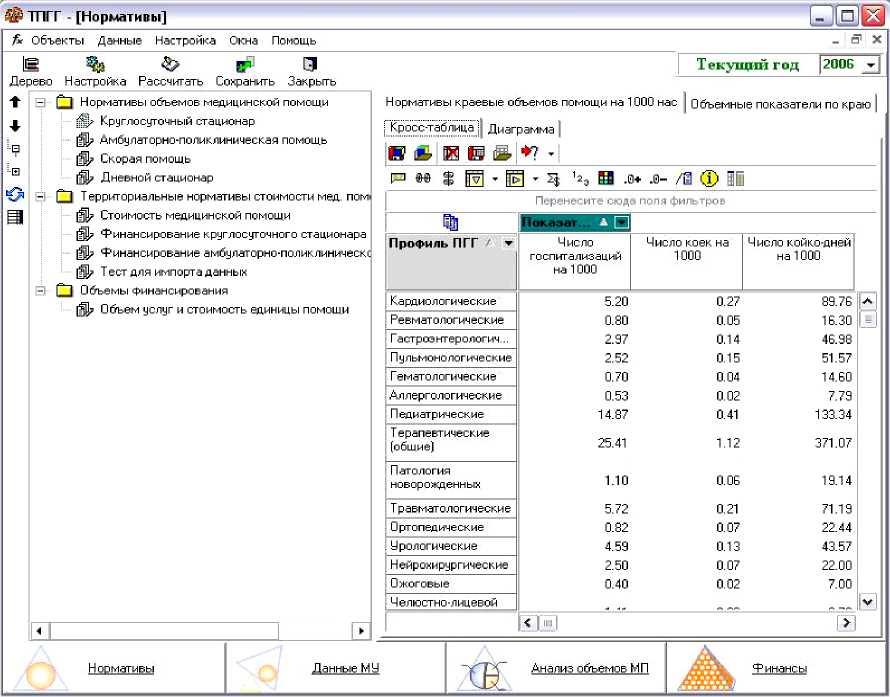Collapse the Объемы финансирования tree folder

tap(40, 291)
